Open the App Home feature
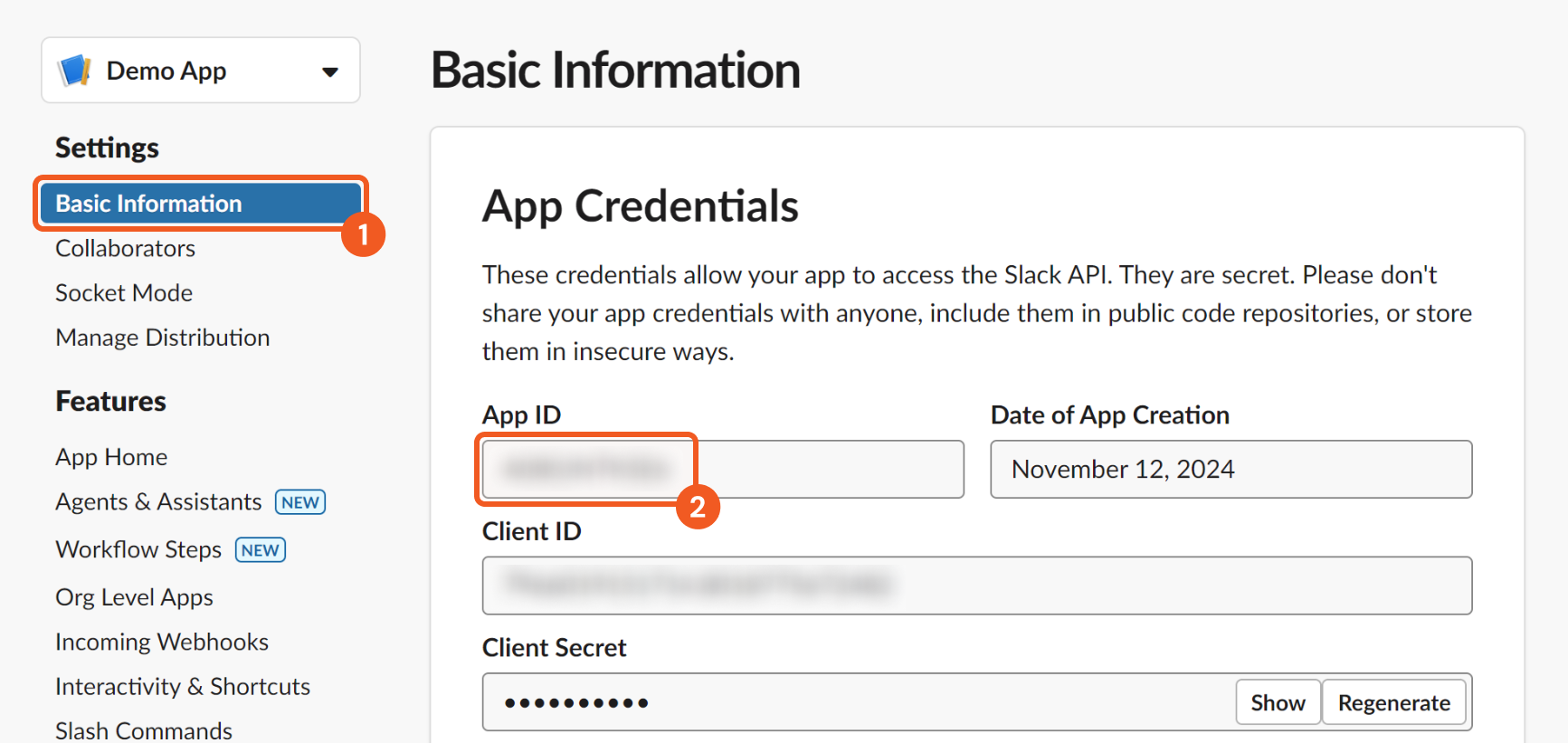1568x743 pixels. pos(111,457)
